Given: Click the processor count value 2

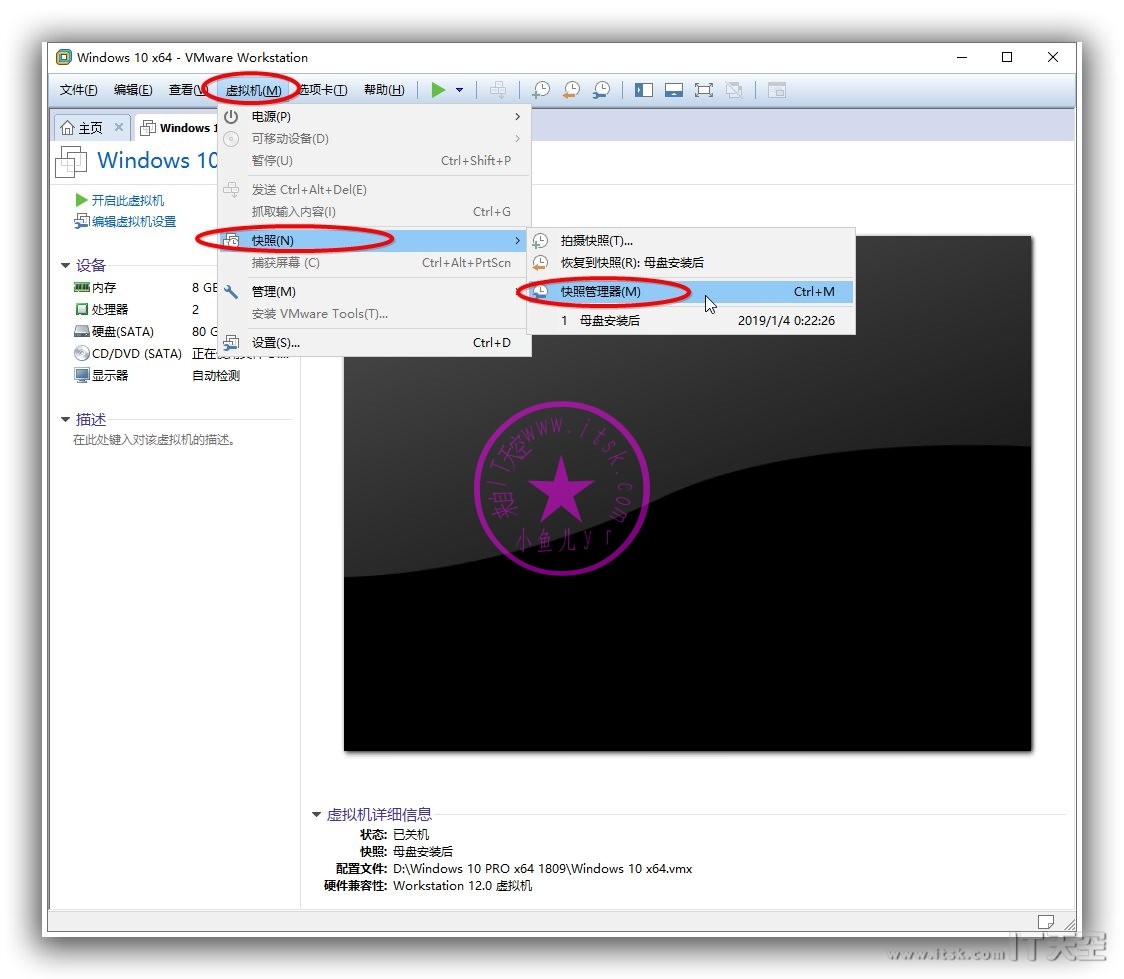Looking at the screenshot, I should tap(195, 309).
